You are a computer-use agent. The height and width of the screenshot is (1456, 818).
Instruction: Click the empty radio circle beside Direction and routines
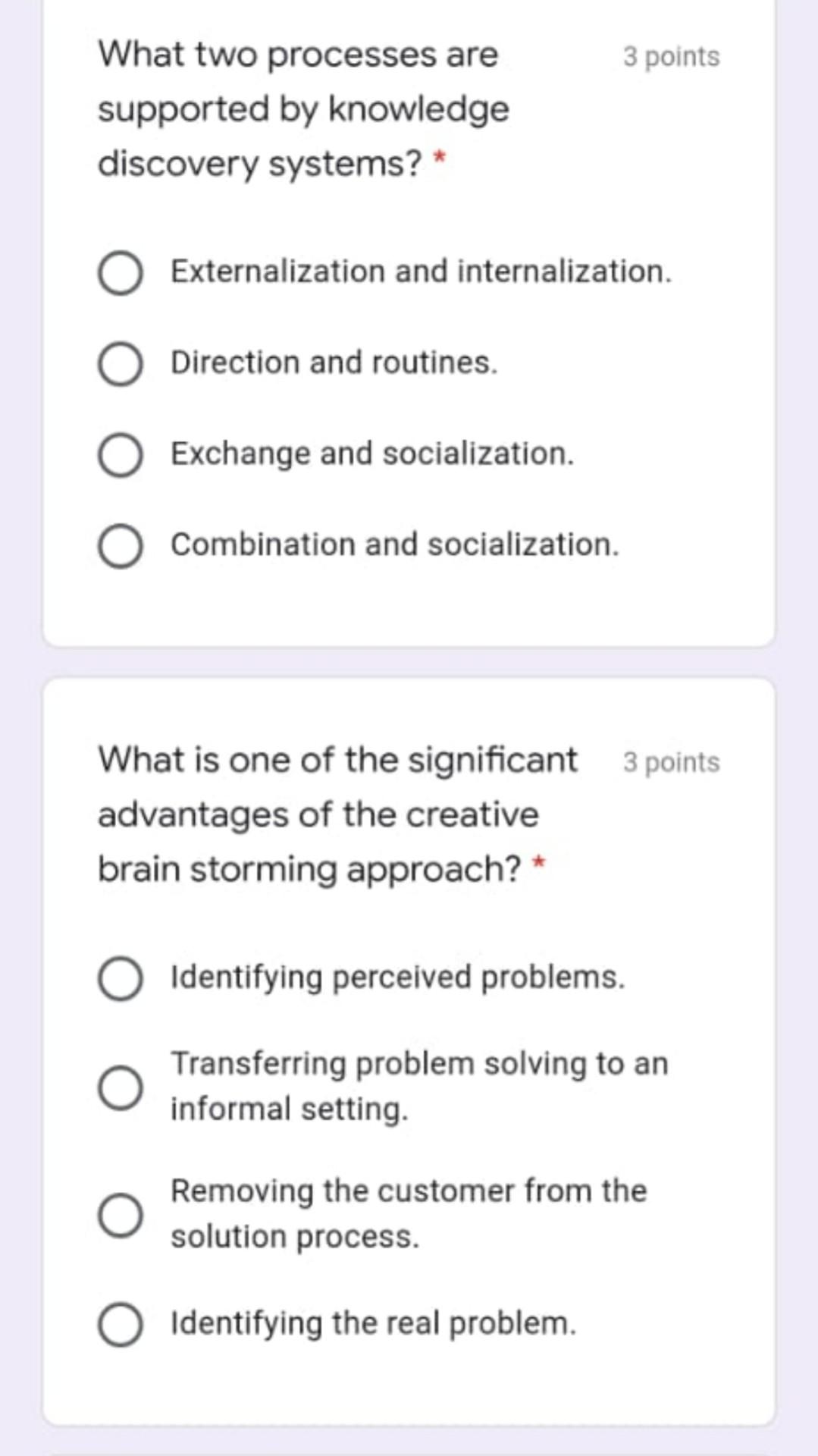pos(121,362)
